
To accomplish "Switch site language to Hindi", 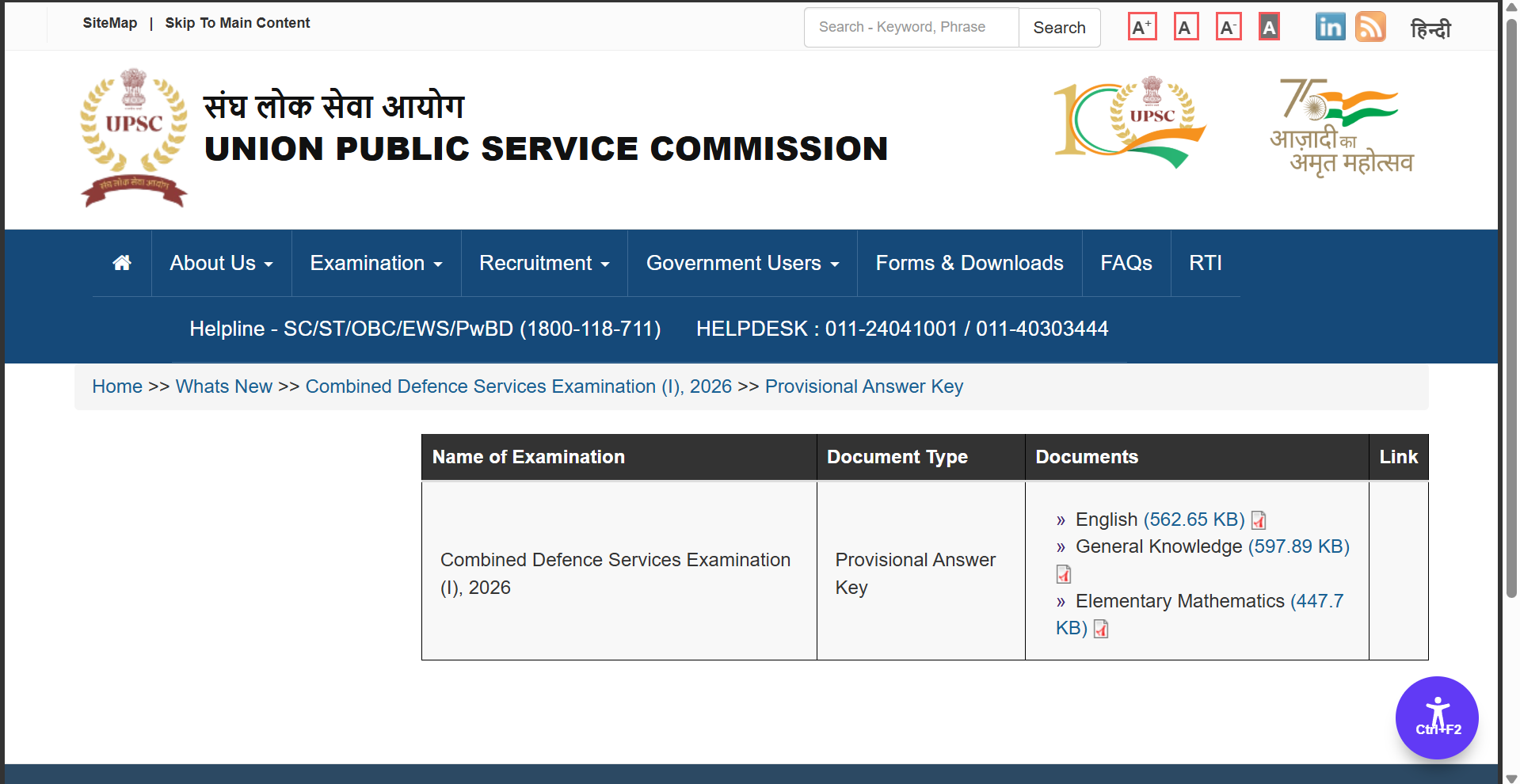I will click(1430, 29).
